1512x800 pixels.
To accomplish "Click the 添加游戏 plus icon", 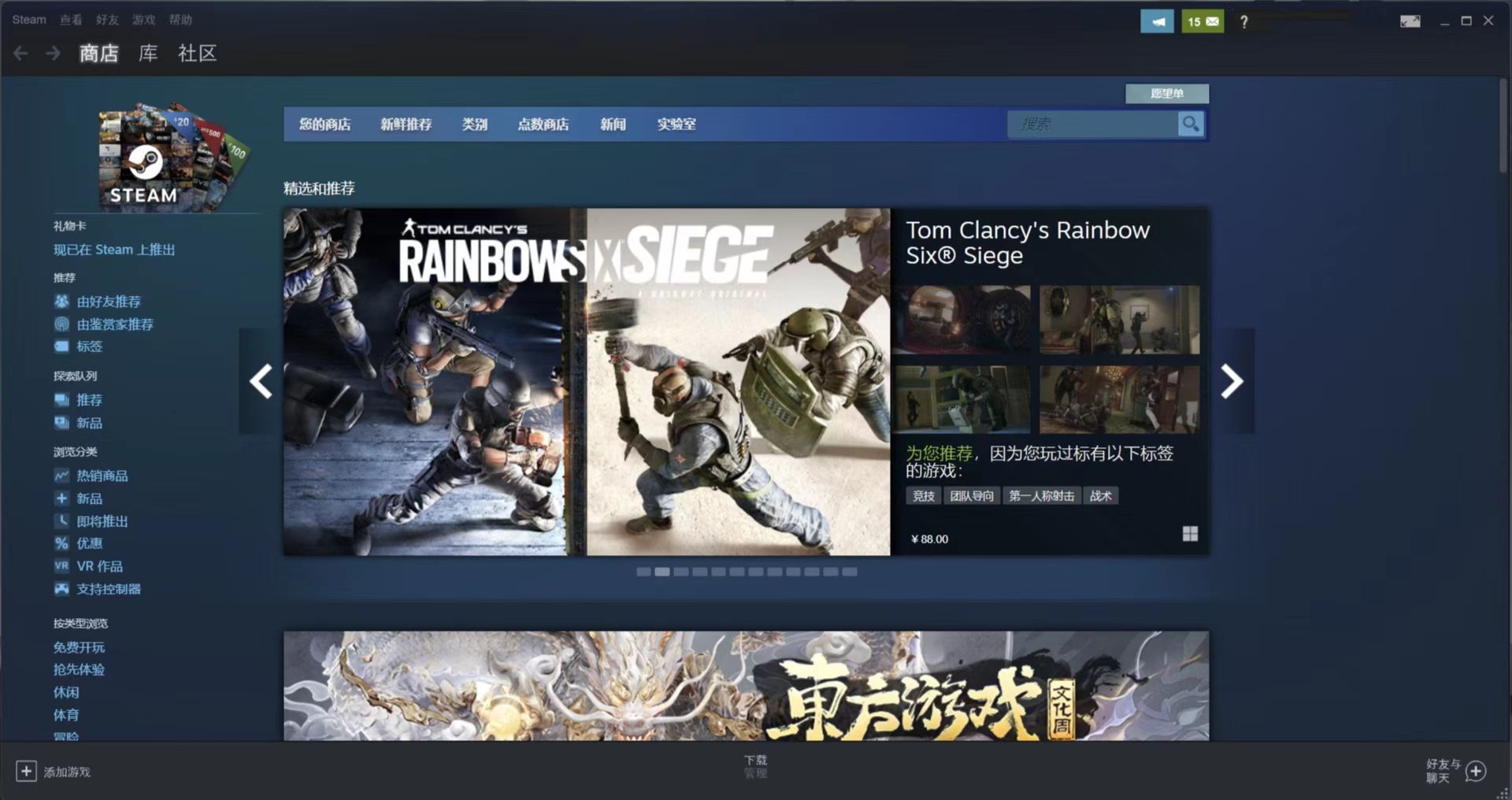I will click(x=26, y=771).
